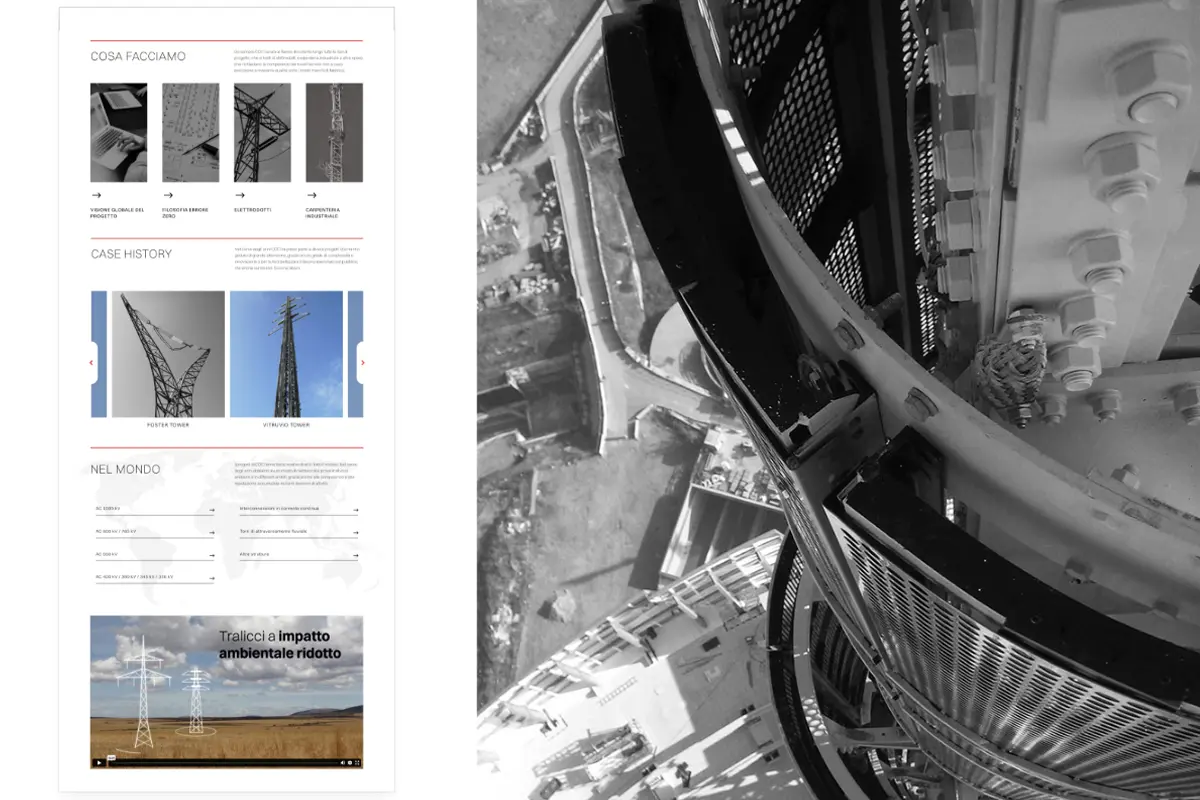Select the Altre strutture entry
This screenshot has height=800, width=1200.
tap(298, 555)
